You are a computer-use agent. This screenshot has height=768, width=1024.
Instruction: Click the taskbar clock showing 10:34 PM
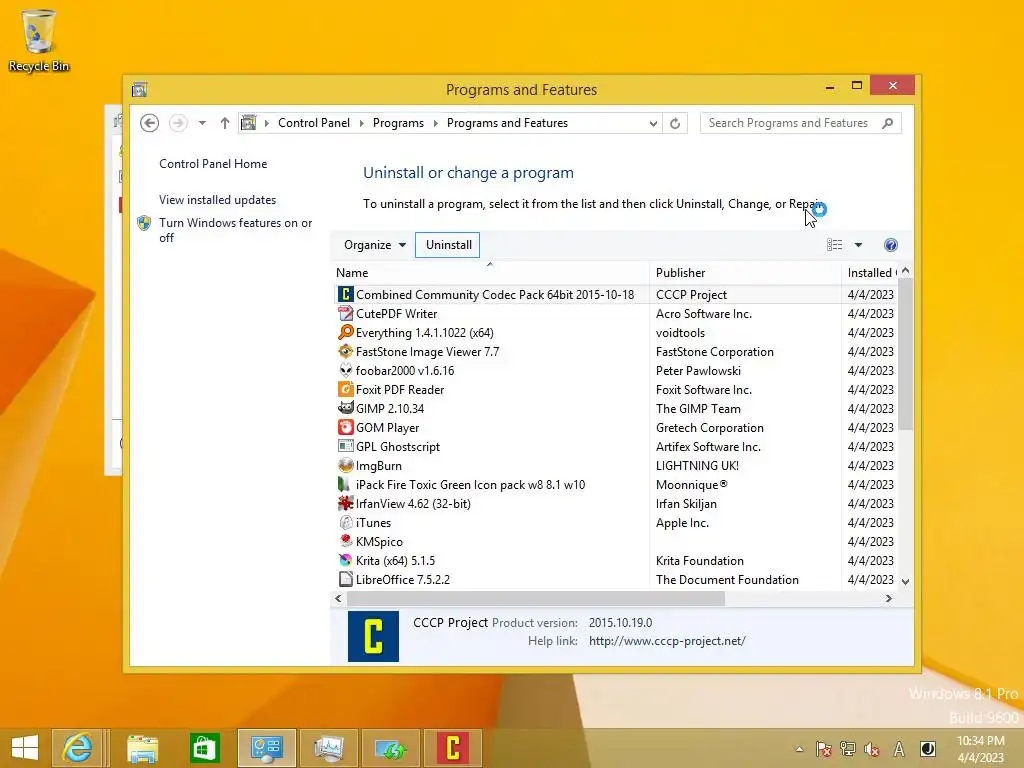click(980, 749)
